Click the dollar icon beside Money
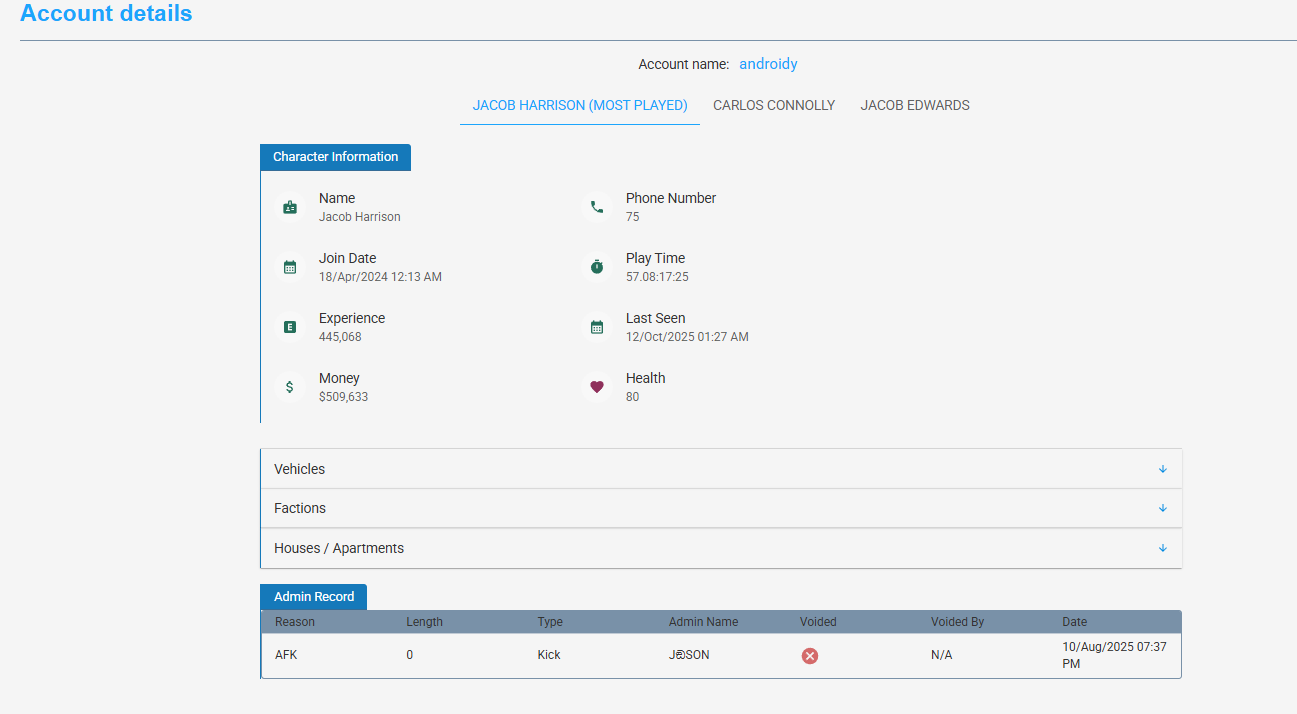Viewport: 1297px width, 714px height. [290, 387]
